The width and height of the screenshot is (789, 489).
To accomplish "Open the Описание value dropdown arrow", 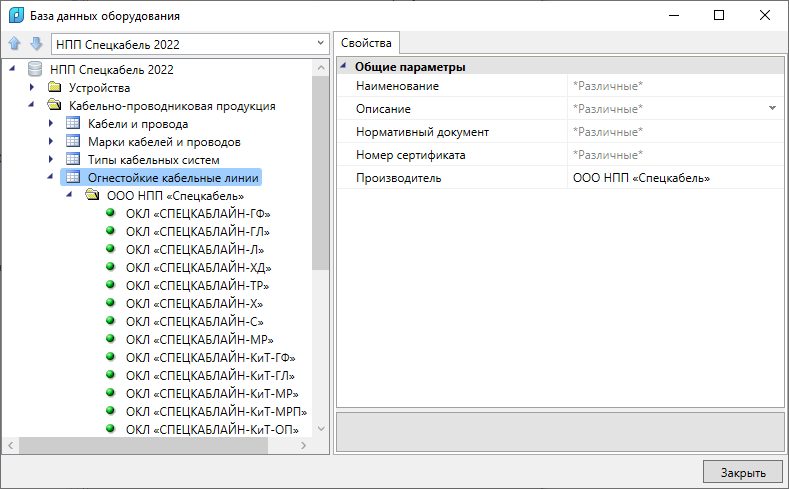I will [x=772, y=108].
